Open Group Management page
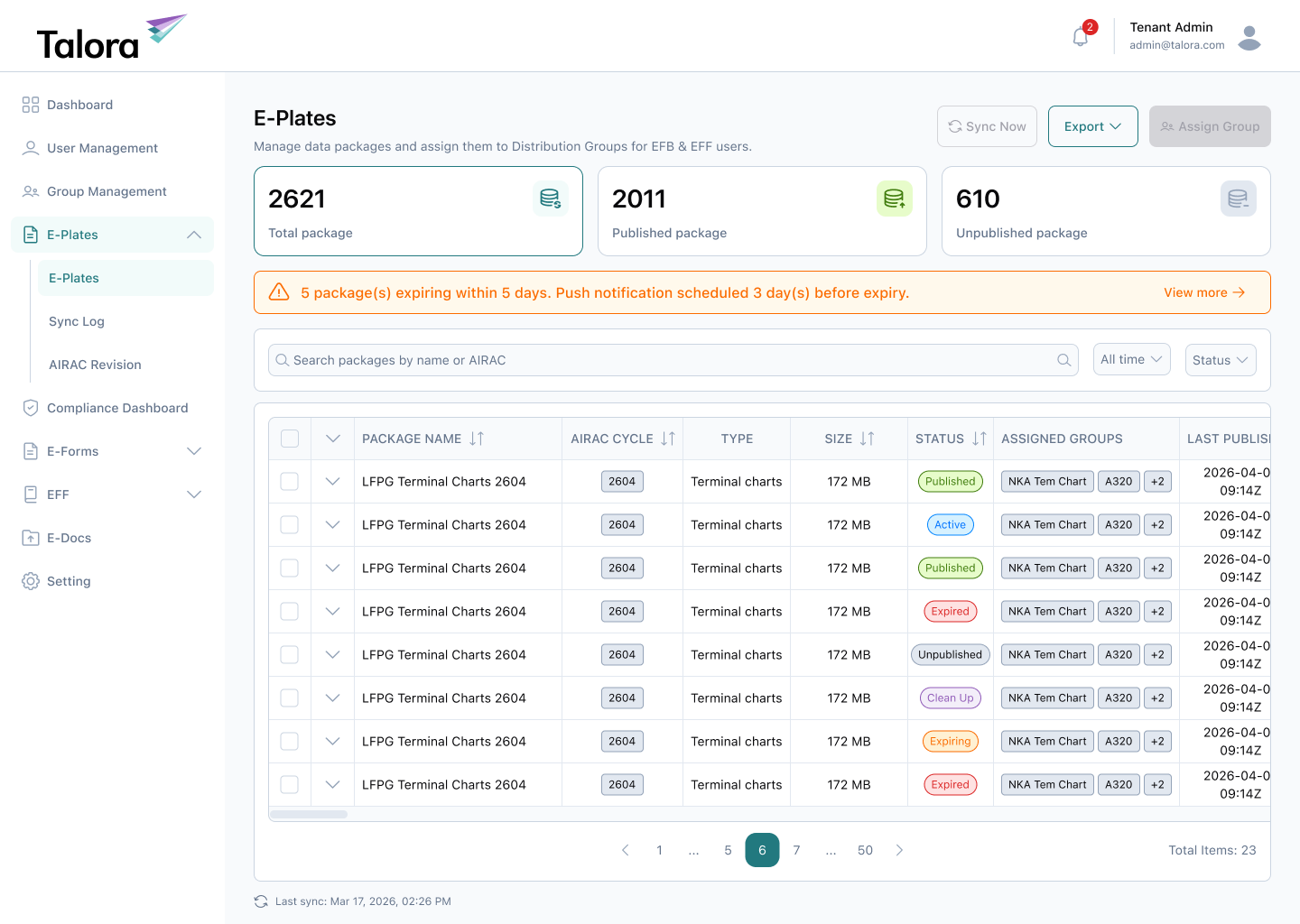This screenshot has height=924, width=1300. coord(112,191)
